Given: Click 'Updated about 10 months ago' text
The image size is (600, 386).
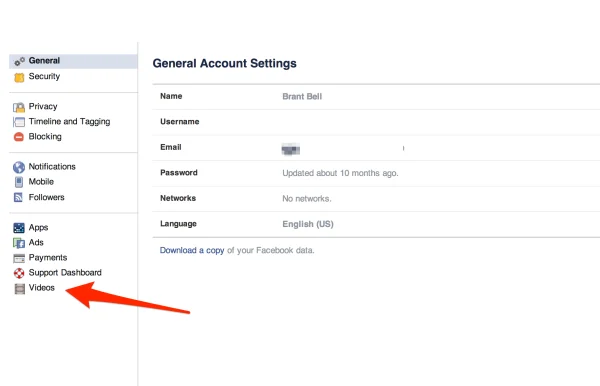Looking at the screenshot, I should 340,173.
